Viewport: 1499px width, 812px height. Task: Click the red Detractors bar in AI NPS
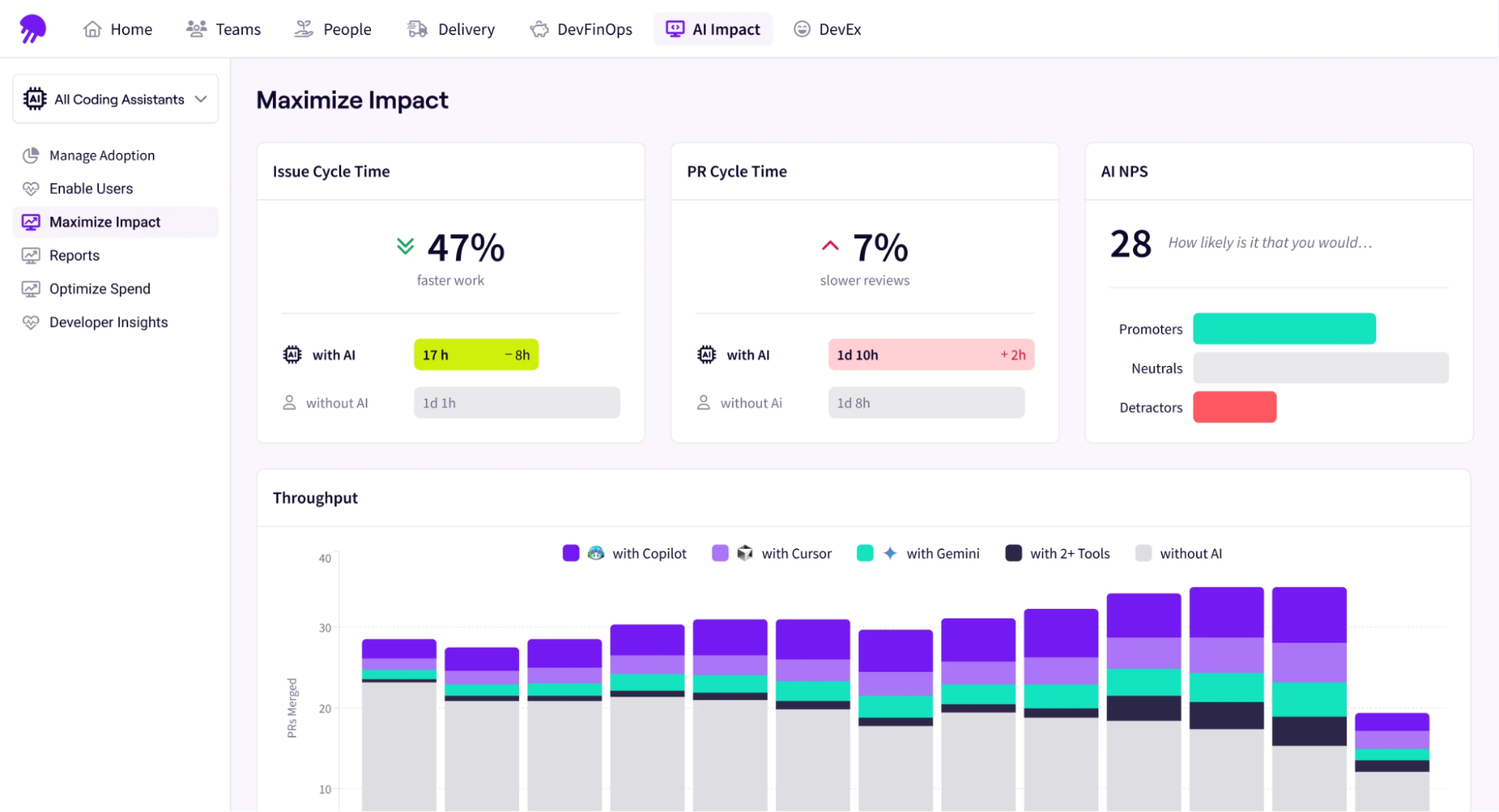coord(1234,407)
